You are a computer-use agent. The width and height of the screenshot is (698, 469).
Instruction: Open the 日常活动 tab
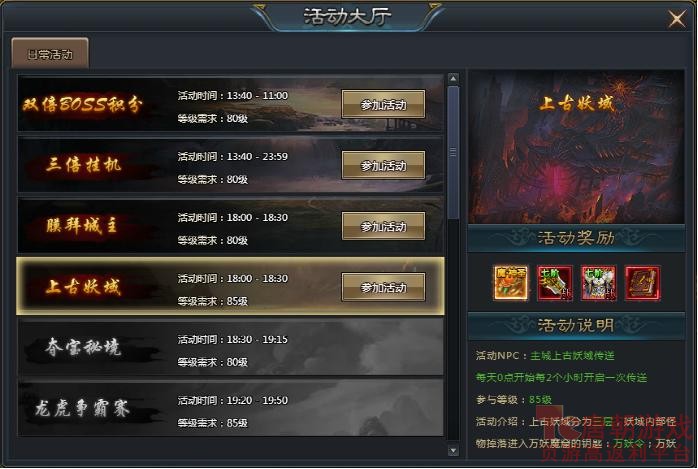[50, 54]
